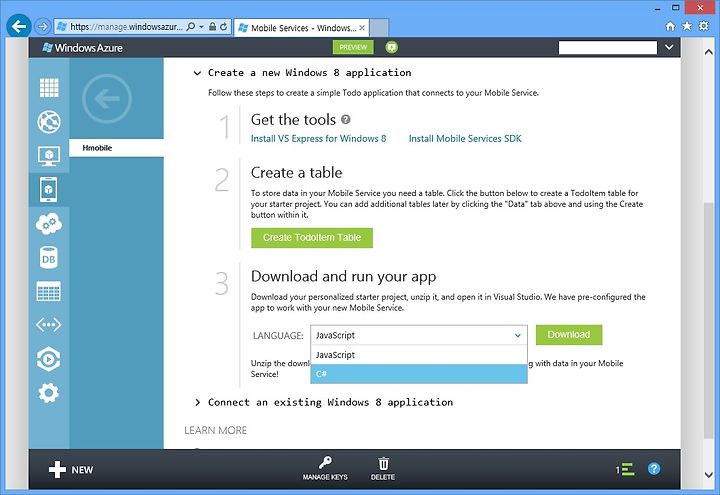The width and height of the screenshot is (720, 495).
Task: Click the green Download button
Action: click(569, 335)
